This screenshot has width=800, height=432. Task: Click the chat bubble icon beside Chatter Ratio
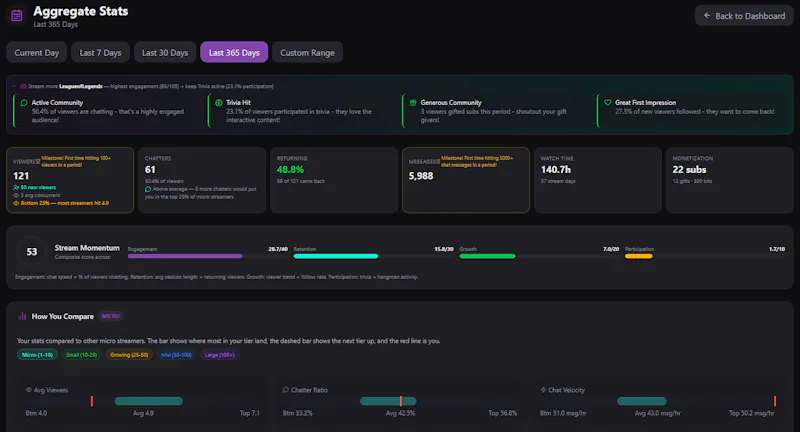pos(286,390)
